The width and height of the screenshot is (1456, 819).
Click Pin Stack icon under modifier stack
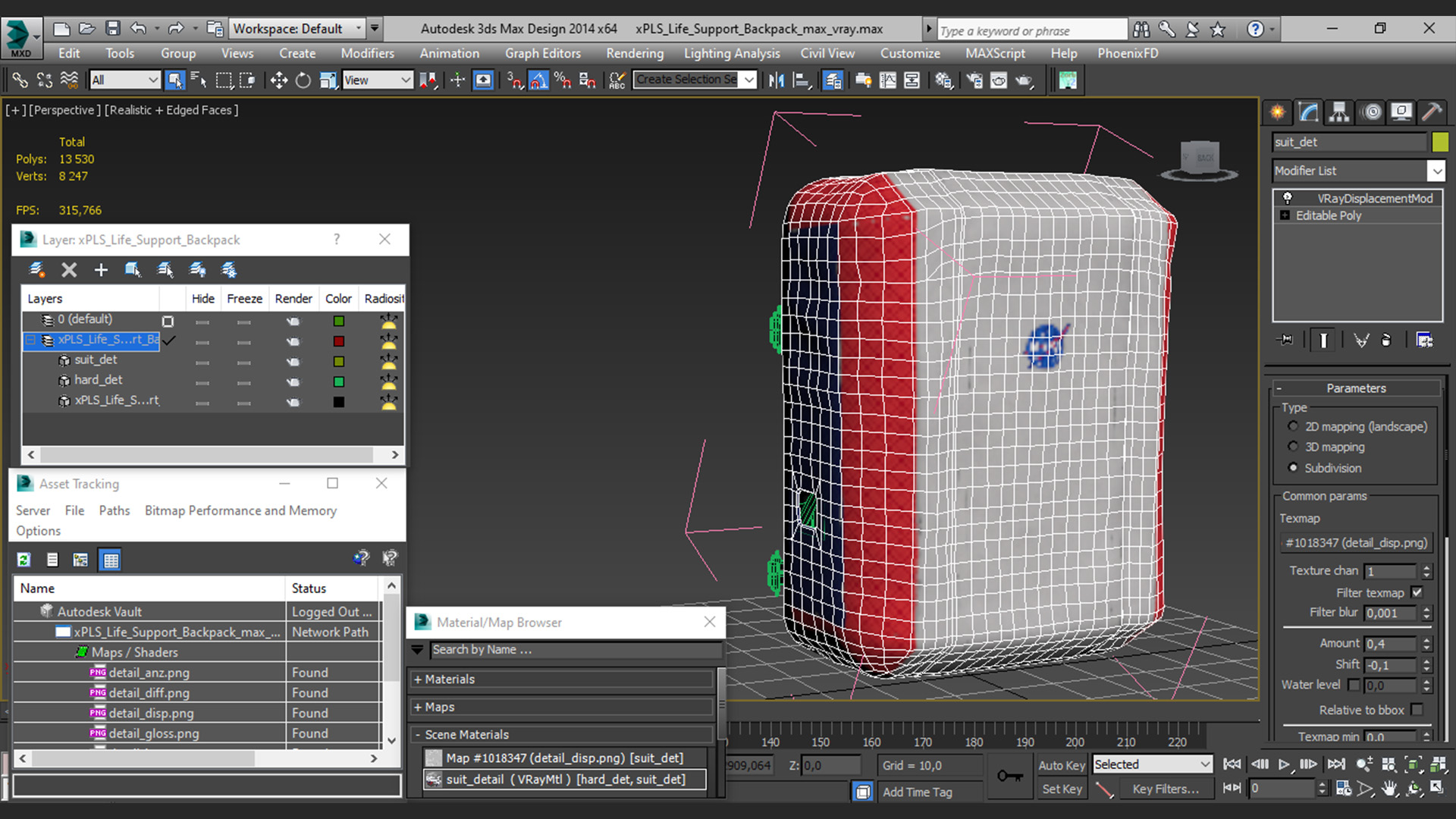point(1285,340)
